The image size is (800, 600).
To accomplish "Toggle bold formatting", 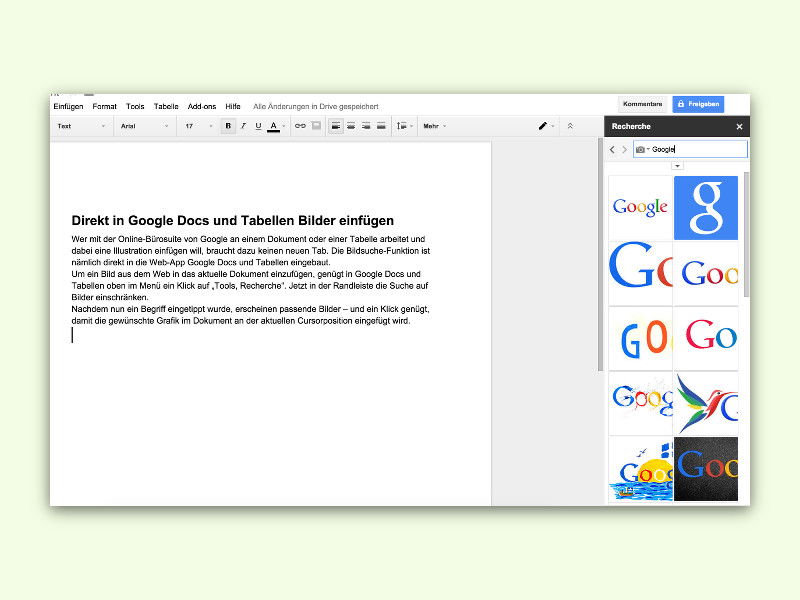I will click(228, 126).
